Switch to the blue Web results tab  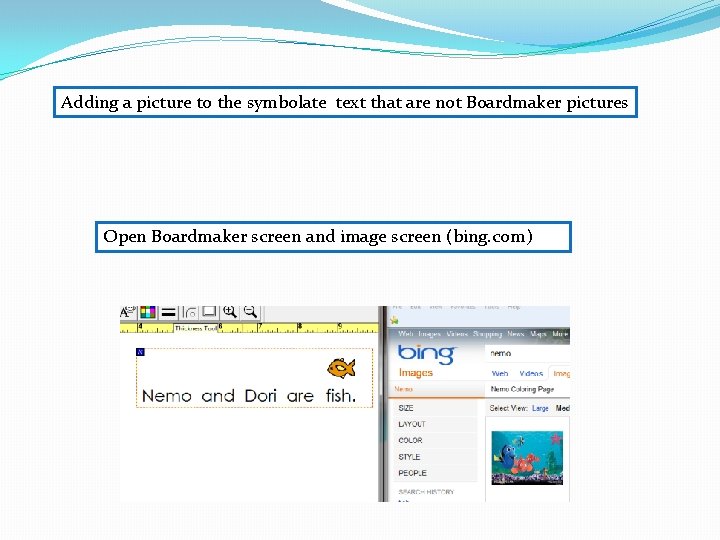click(x=500, y=373)
